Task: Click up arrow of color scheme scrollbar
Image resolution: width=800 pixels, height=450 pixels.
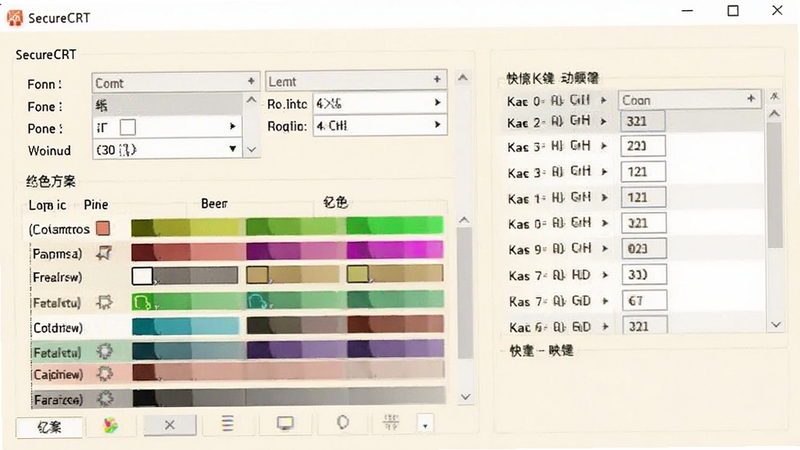Action: pyautogui.click(x=464, y=220)
